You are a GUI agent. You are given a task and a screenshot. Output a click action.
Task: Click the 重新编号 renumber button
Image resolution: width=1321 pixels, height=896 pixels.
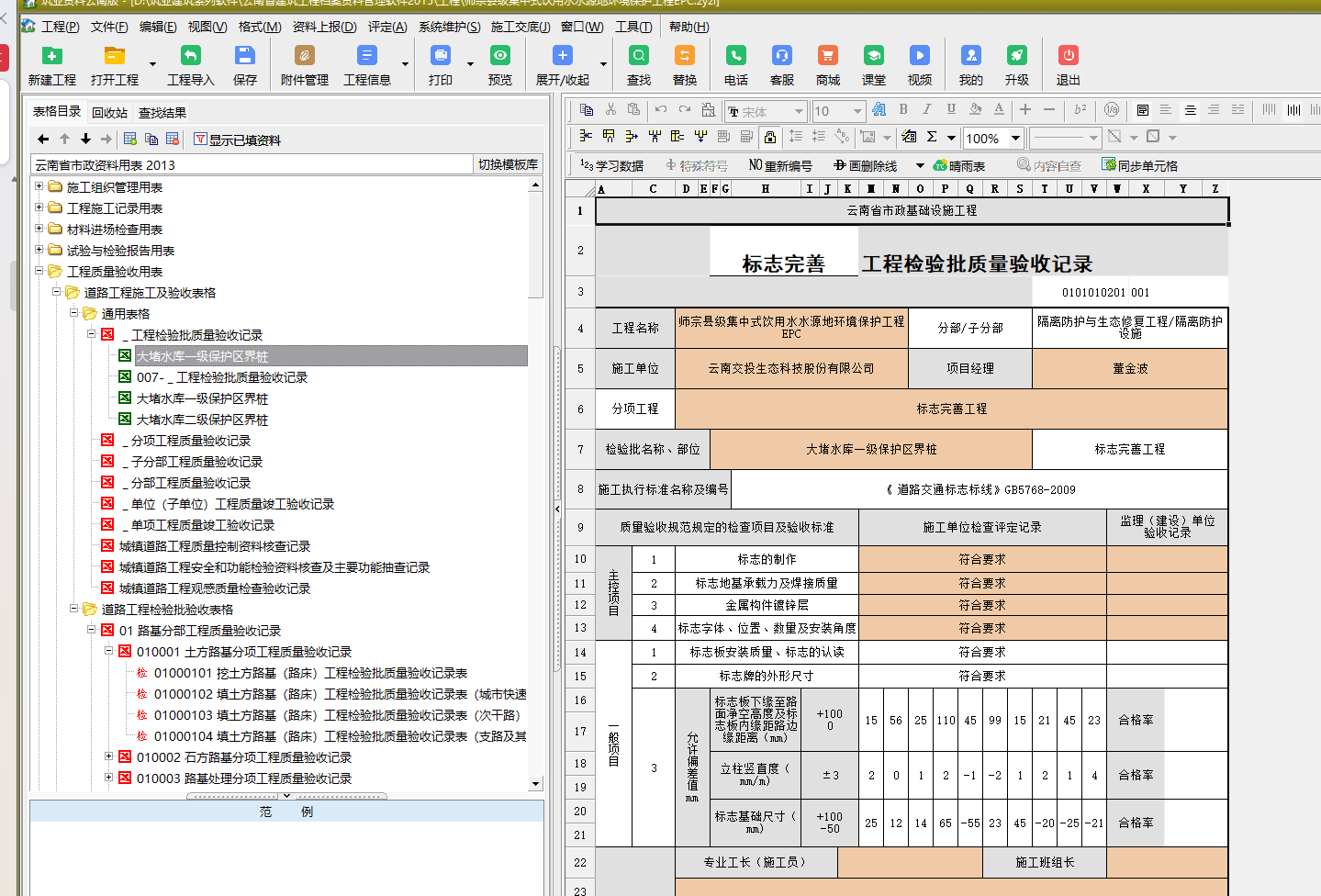point(780,166)
